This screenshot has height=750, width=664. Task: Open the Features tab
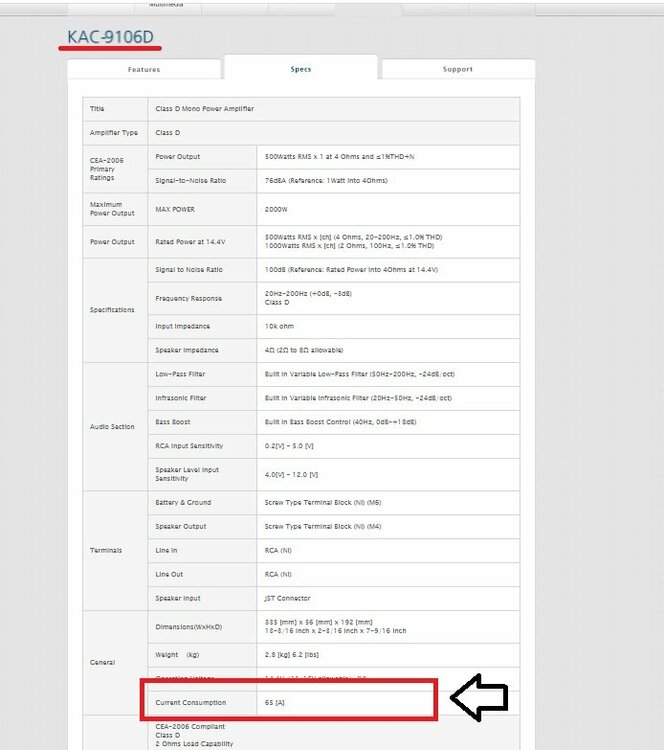click(144, 69)
